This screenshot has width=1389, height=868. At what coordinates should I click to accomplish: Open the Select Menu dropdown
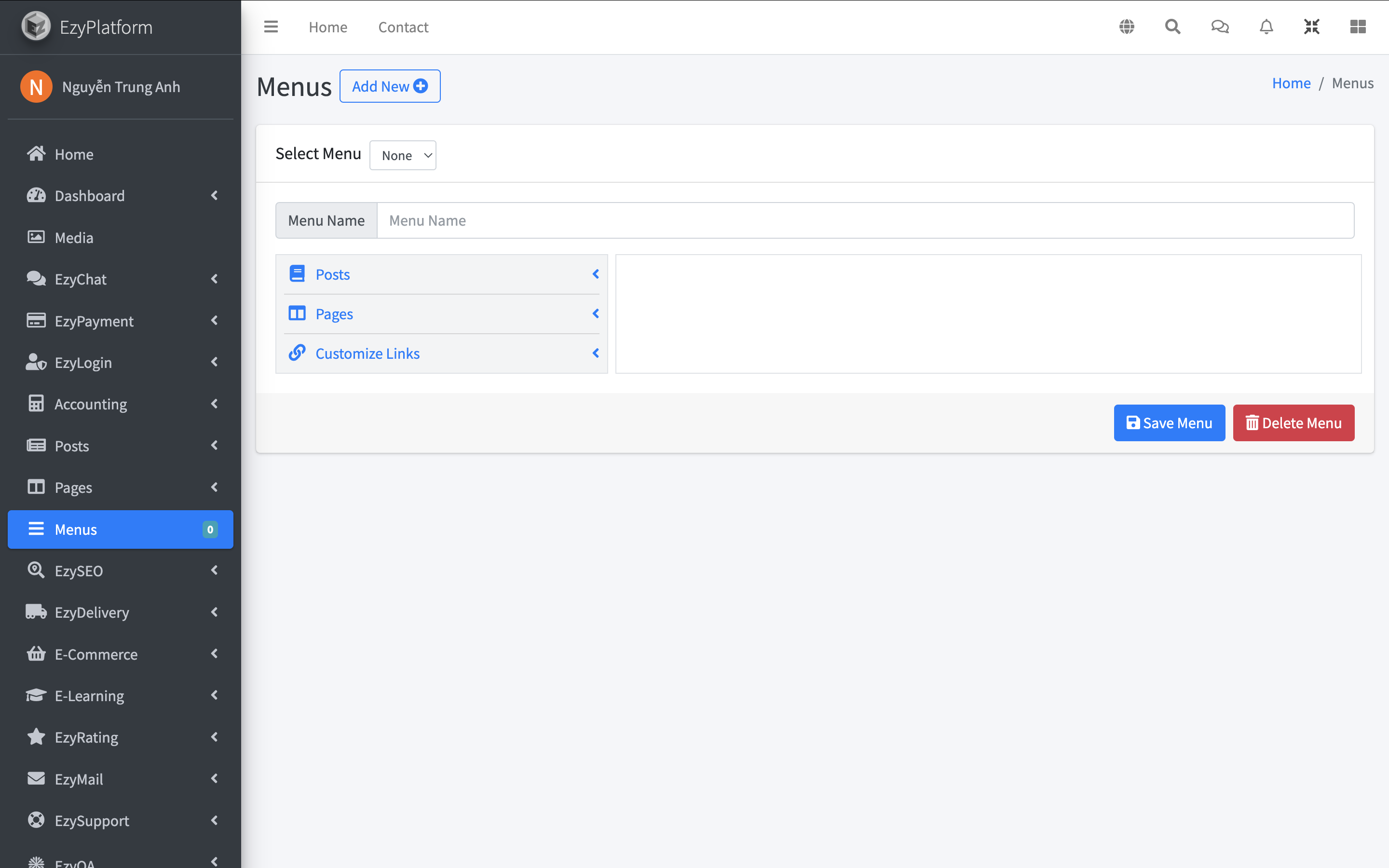click(403, 155)
